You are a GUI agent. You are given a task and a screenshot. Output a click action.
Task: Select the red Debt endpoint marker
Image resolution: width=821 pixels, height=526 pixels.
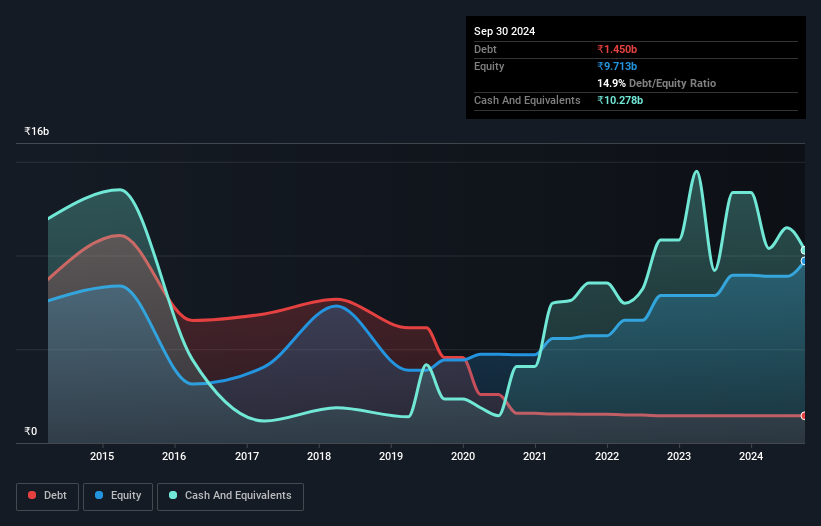tap(804, 416)
